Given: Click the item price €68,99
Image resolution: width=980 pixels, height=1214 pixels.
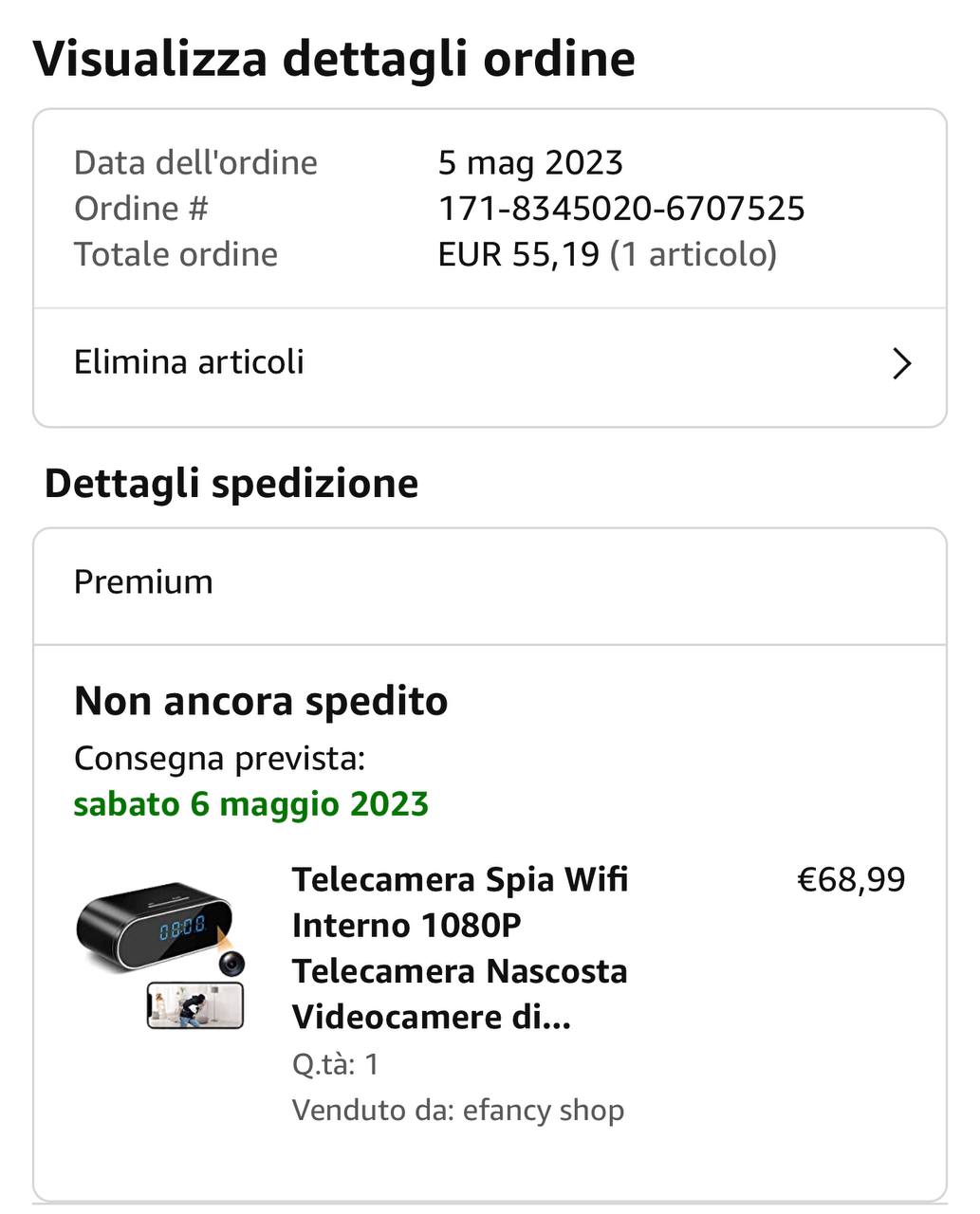Looking at the screenshot, I should (x=851, y=879).
